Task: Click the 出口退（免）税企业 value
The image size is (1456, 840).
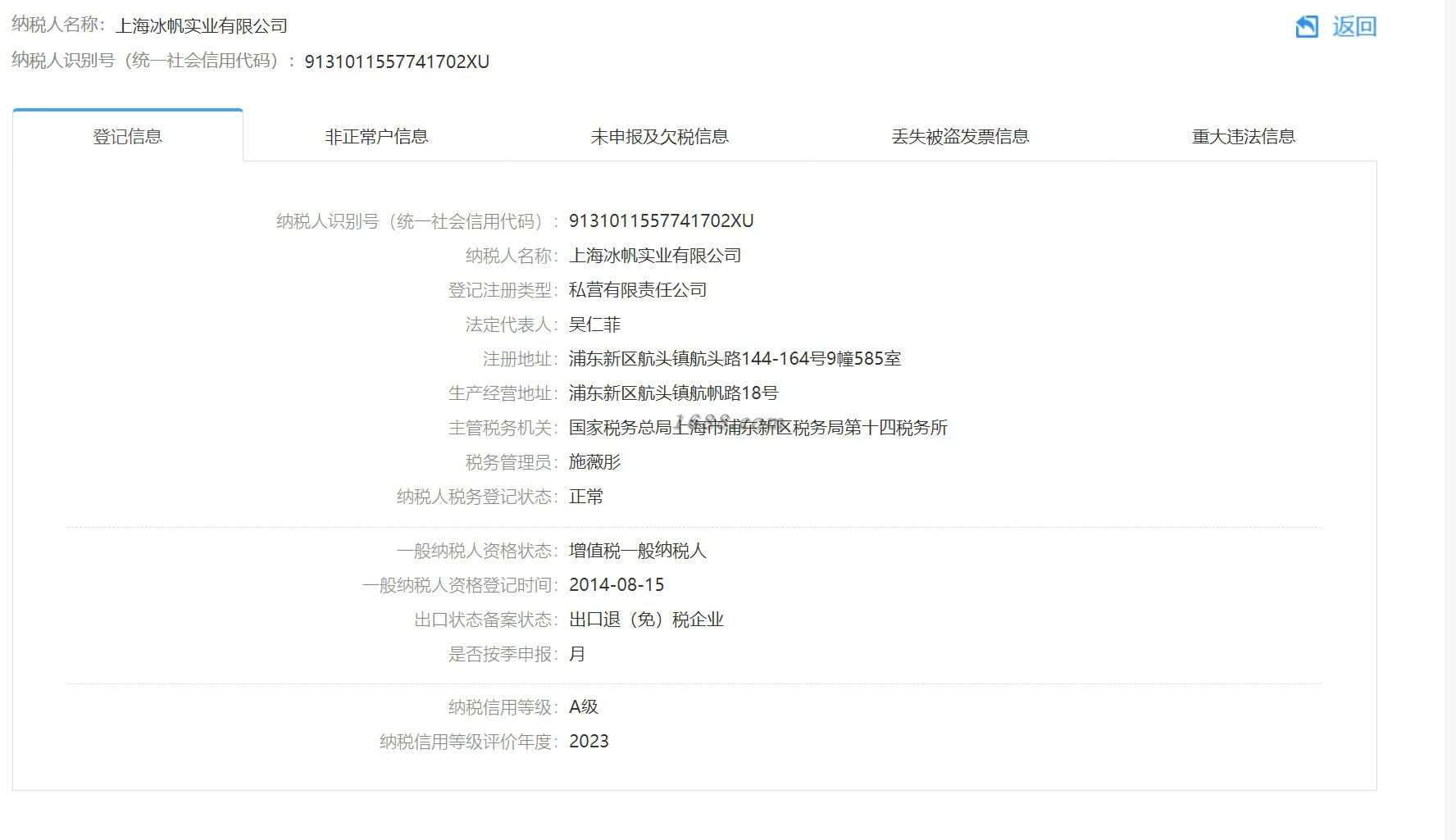Action: pyautogui.click(x=647, y=620)
